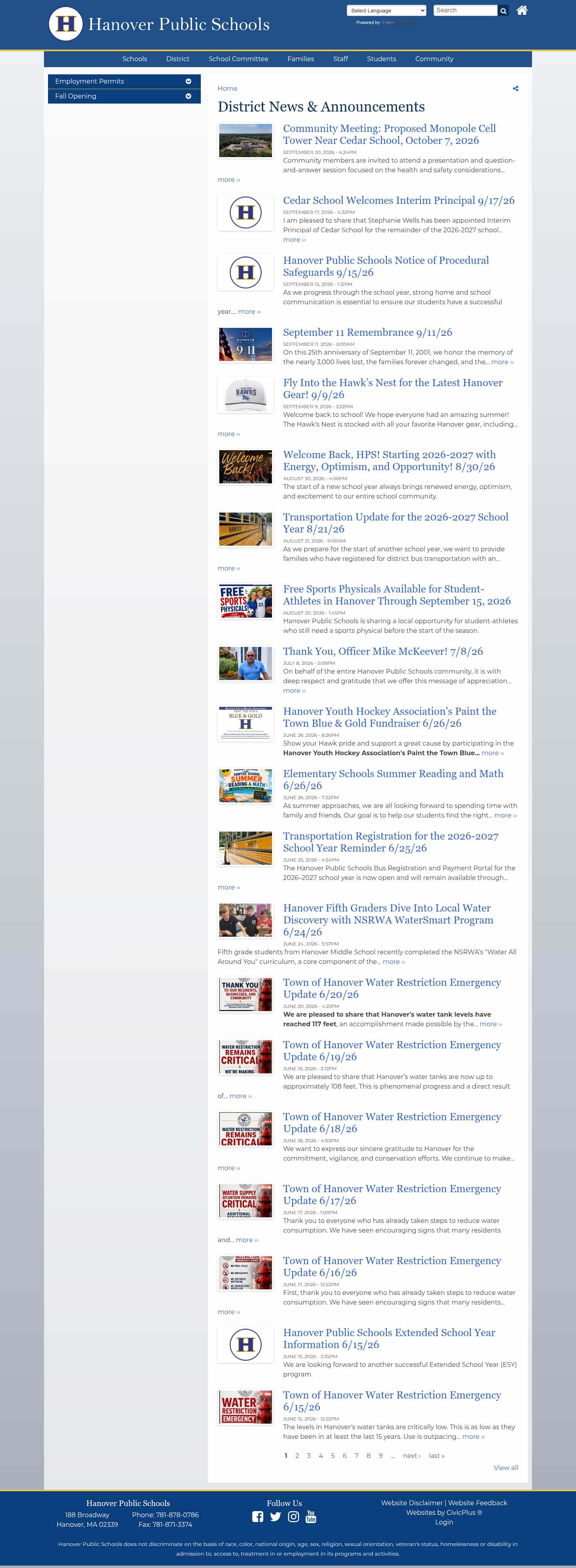Expand the Employment Permits sidebar item

click(124, 82)
